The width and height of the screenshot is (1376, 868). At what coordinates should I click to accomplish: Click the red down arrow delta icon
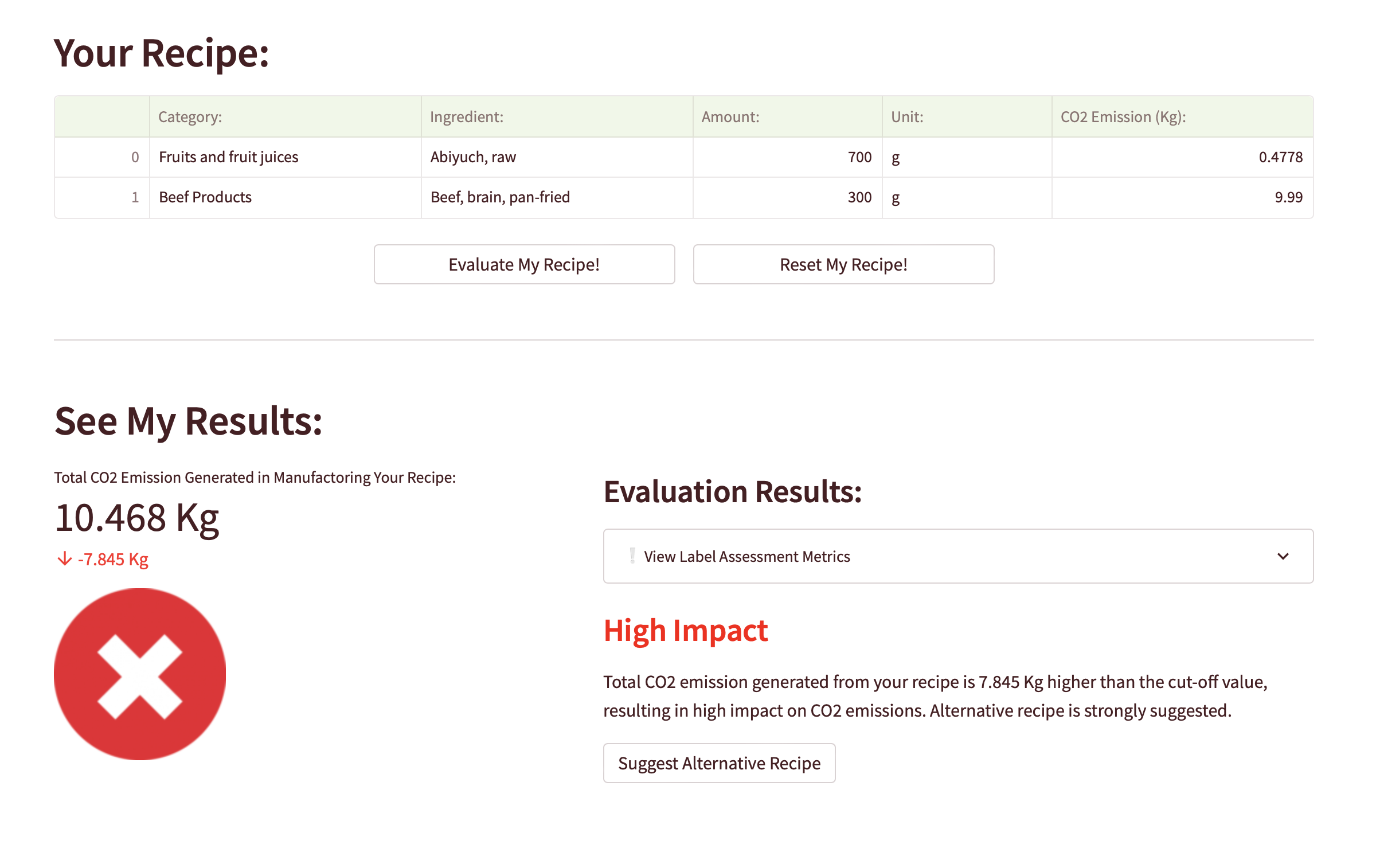click(x=64, y=559)
